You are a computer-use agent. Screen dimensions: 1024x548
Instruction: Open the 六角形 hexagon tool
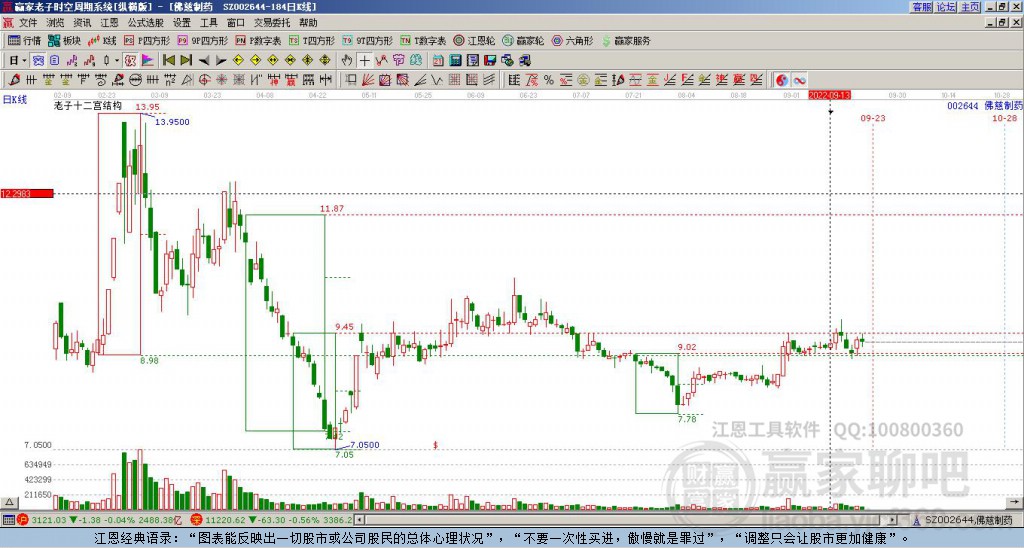(x=573, y=40)
